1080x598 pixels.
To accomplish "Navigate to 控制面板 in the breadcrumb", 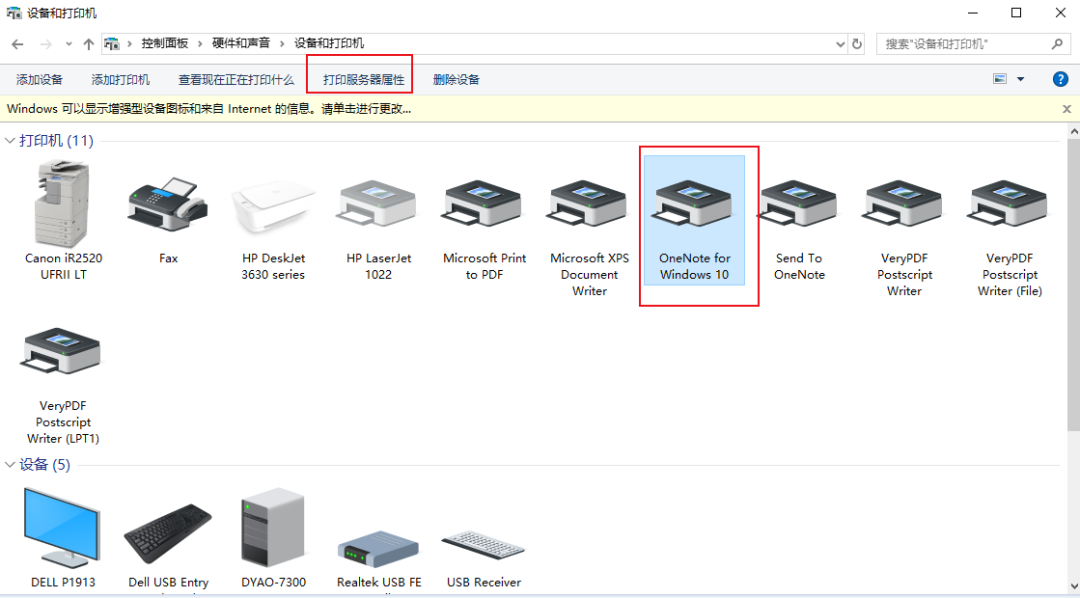I will click(165, 43).
